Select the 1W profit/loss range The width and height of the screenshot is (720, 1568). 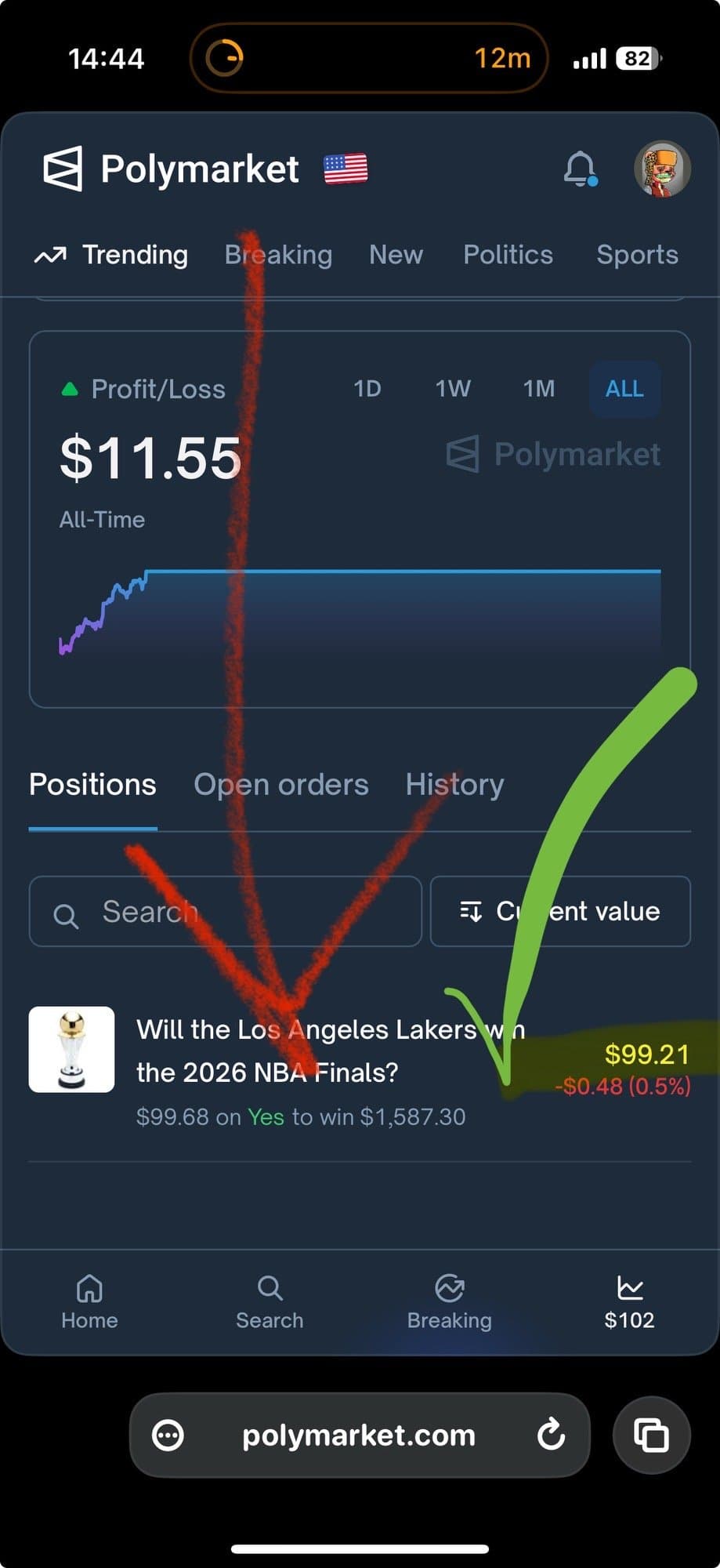click(453, 389)
